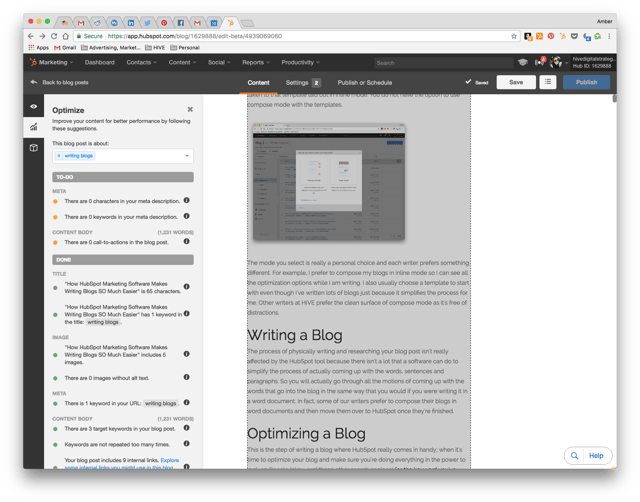The width and height of the screenshot is (640, 502).
Task: Open the Content nav dropdown menu
Action: (182, 62)
